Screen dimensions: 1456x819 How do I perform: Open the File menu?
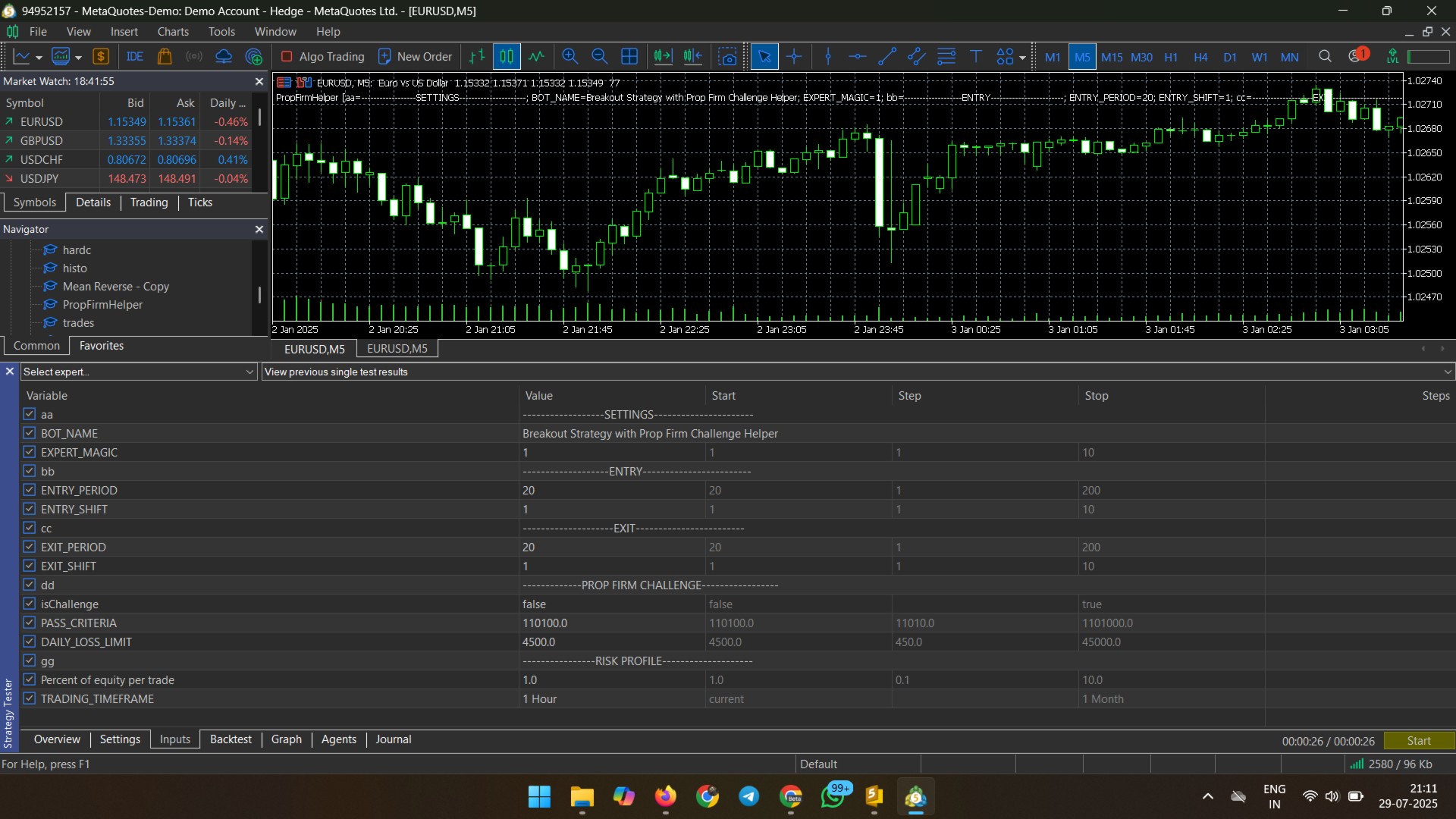(38, 32)
